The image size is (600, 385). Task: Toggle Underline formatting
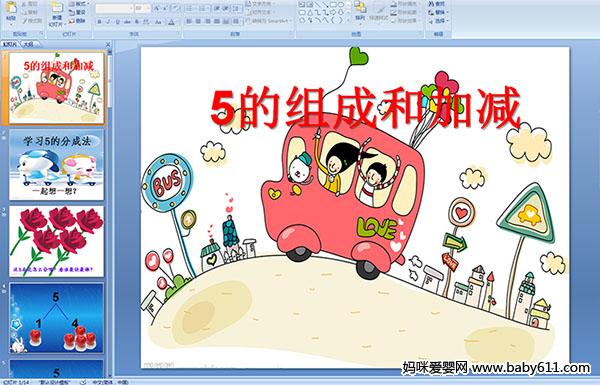(x=117, y=22)
